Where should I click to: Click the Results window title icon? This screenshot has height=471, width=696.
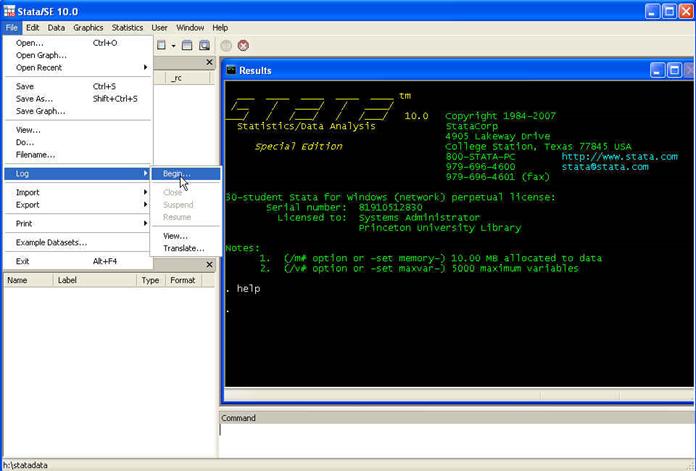click(231, 70)
